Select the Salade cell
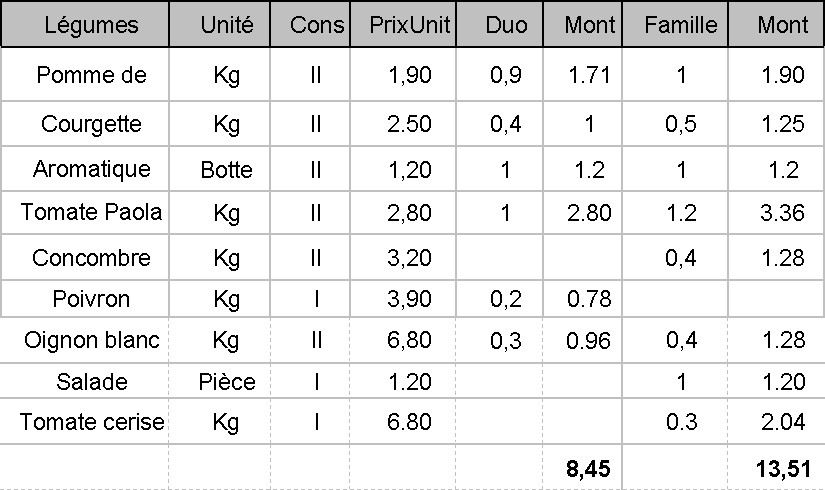 [x=91, y=382]
